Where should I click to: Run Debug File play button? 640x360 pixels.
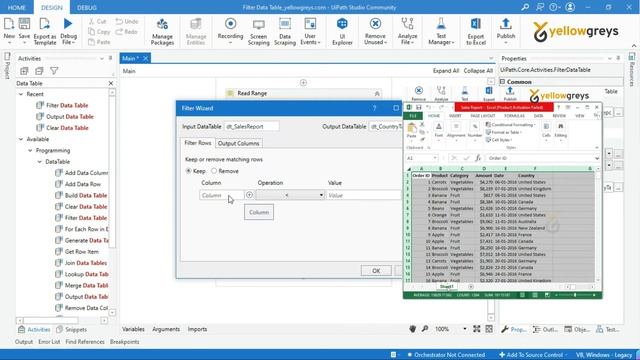tap(68, 24)
